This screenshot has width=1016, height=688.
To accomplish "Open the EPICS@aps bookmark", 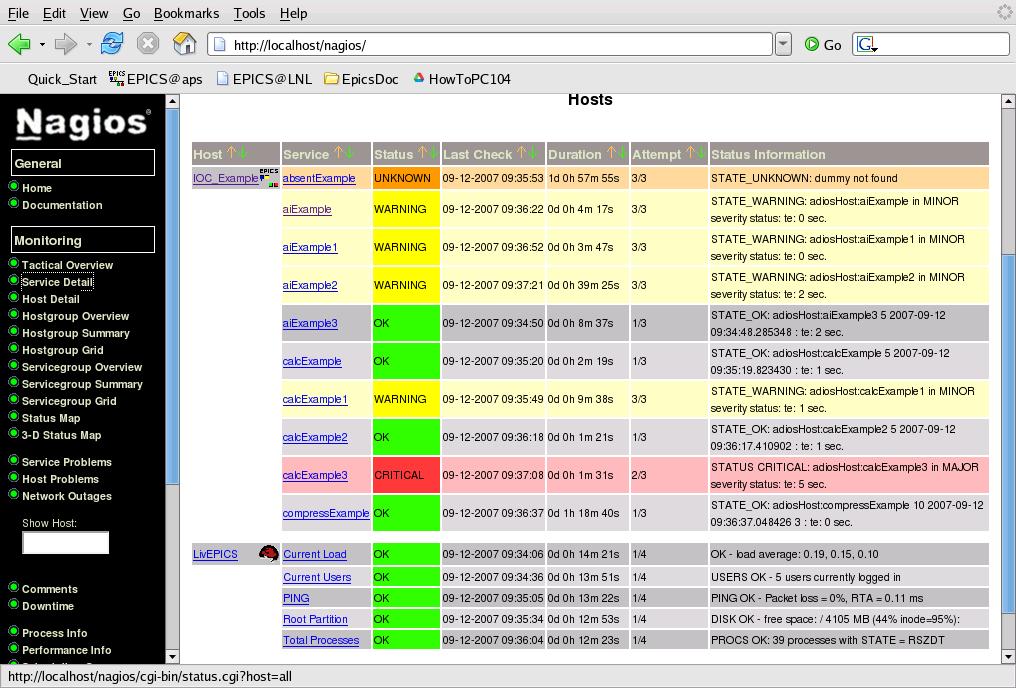I will pos(156,79).
